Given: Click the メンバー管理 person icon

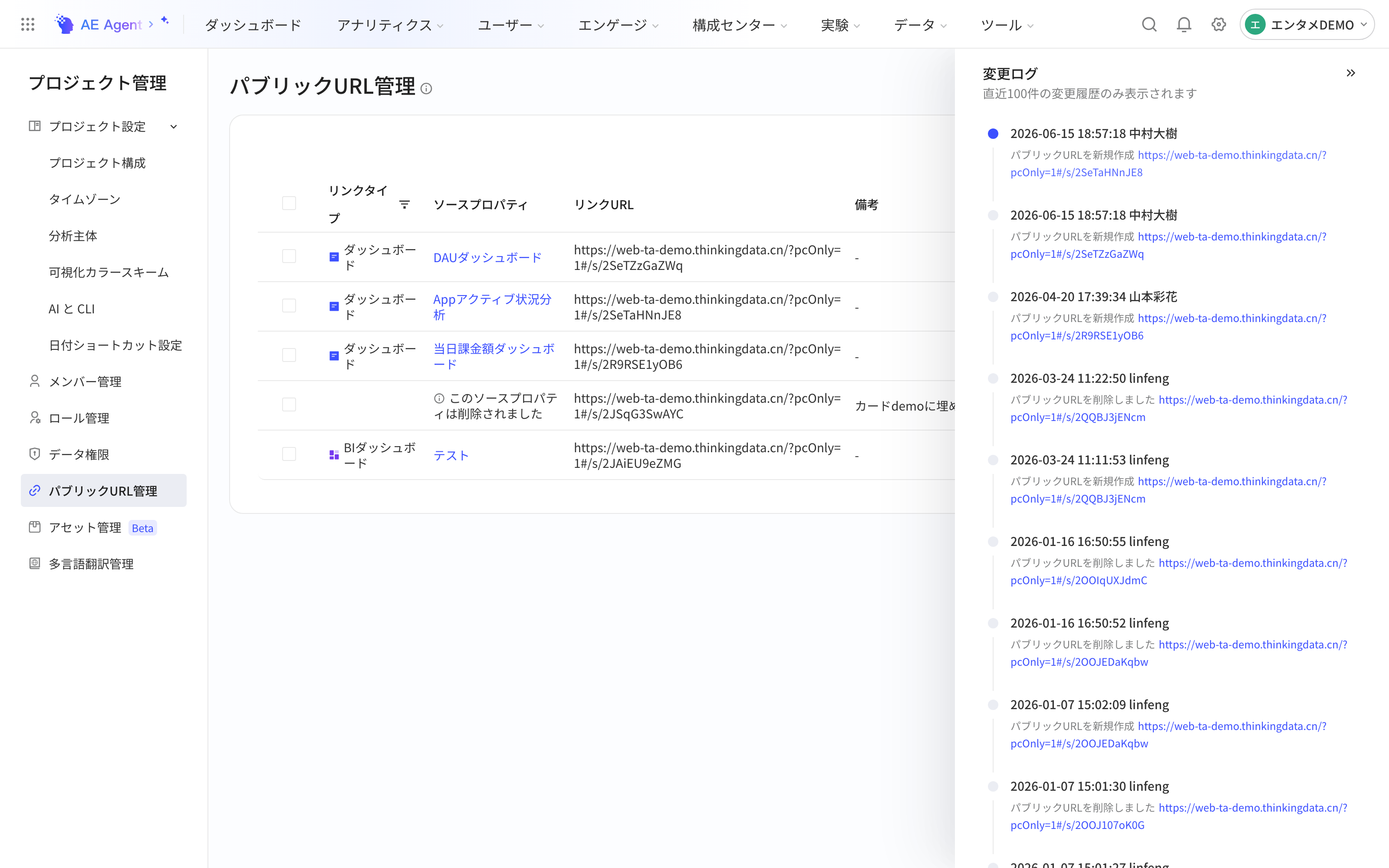Looking at the screenshot, I should coord(34,381).
